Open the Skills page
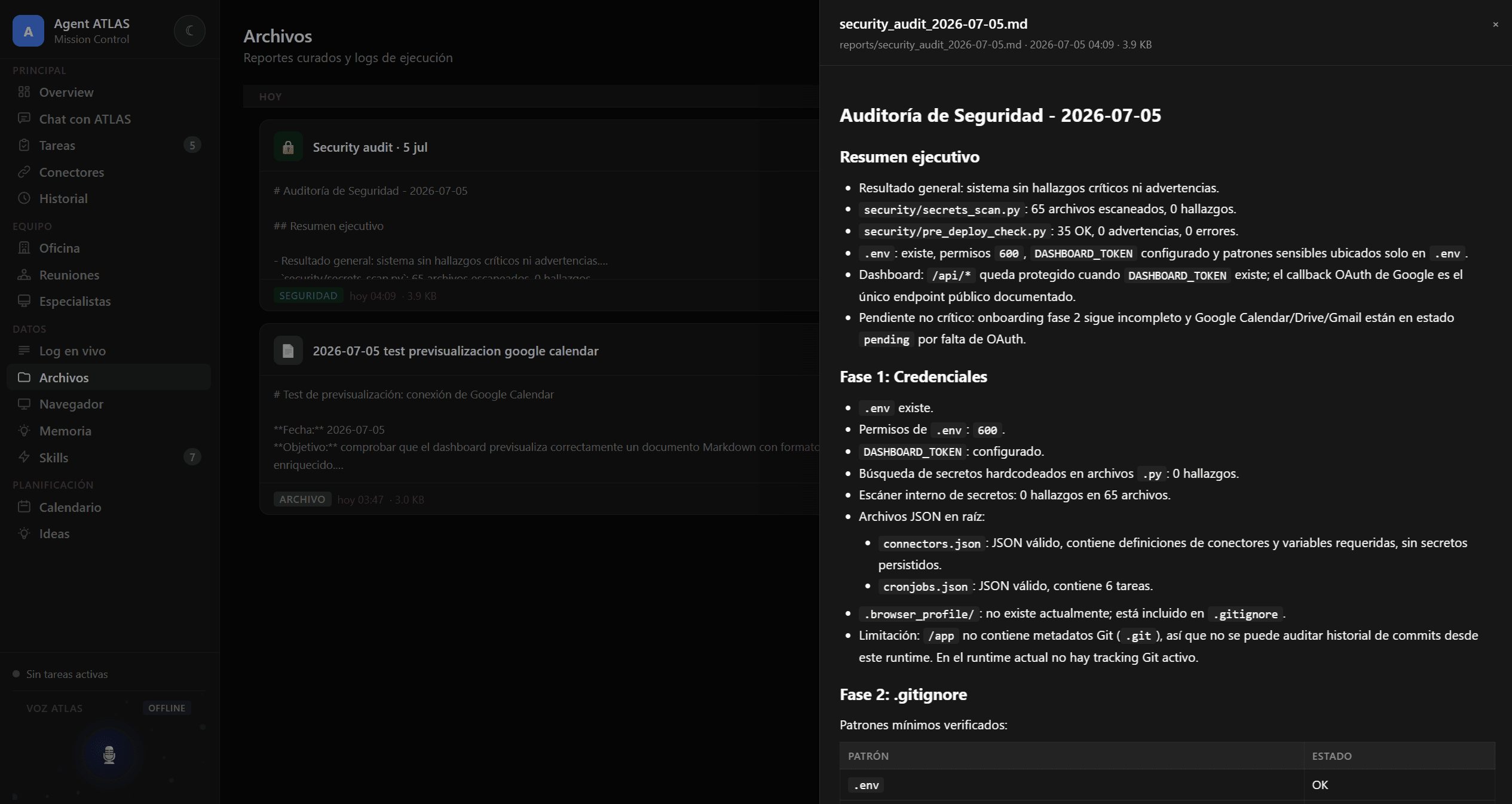Image resolution: width=1512 pixels, height=804 pixels. tap(109, 458)
